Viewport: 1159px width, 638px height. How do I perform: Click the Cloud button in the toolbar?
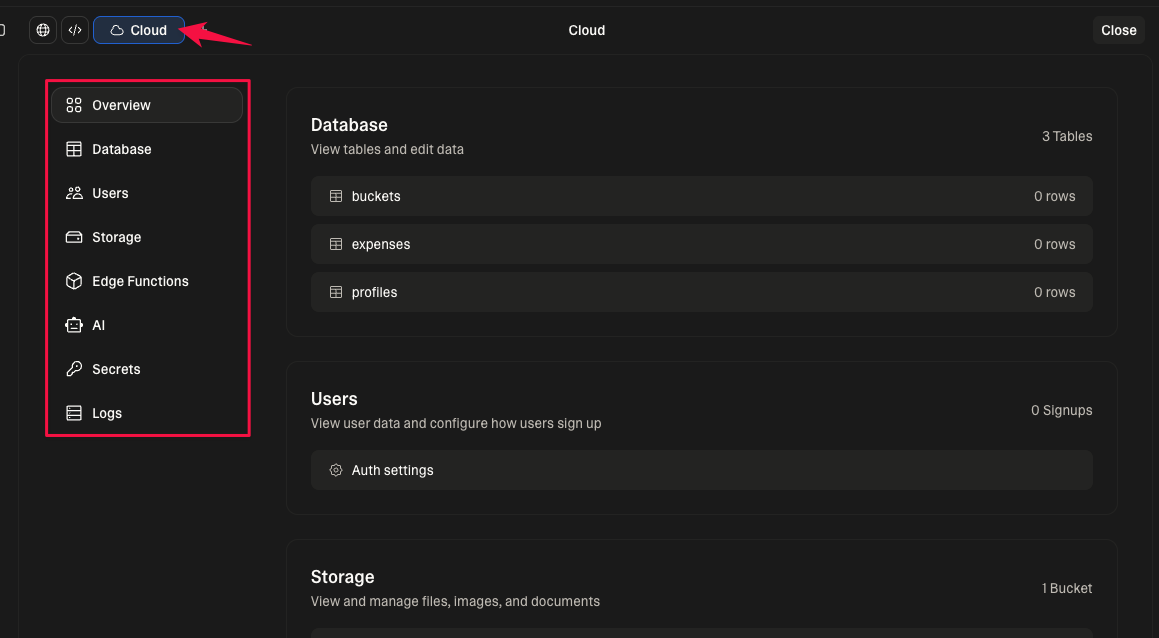pos(138,29)
